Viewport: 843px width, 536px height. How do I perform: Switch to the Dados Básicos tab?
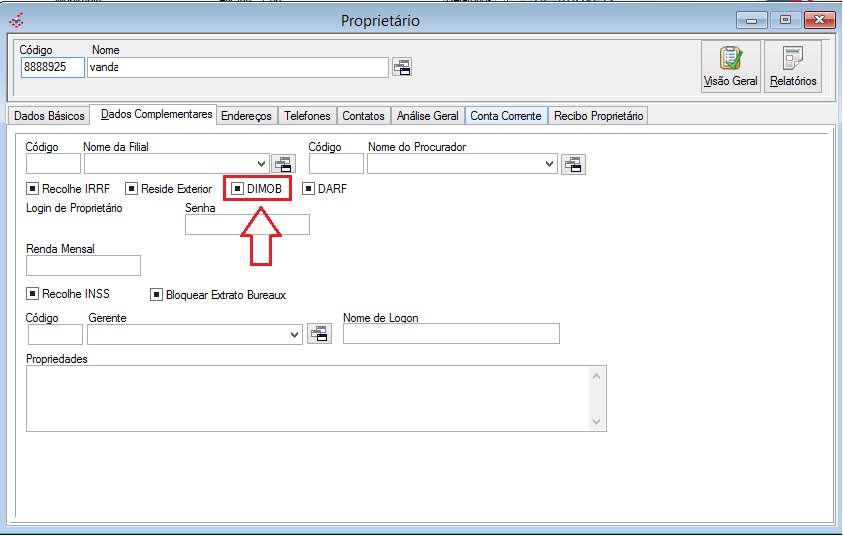coord(49,116)
